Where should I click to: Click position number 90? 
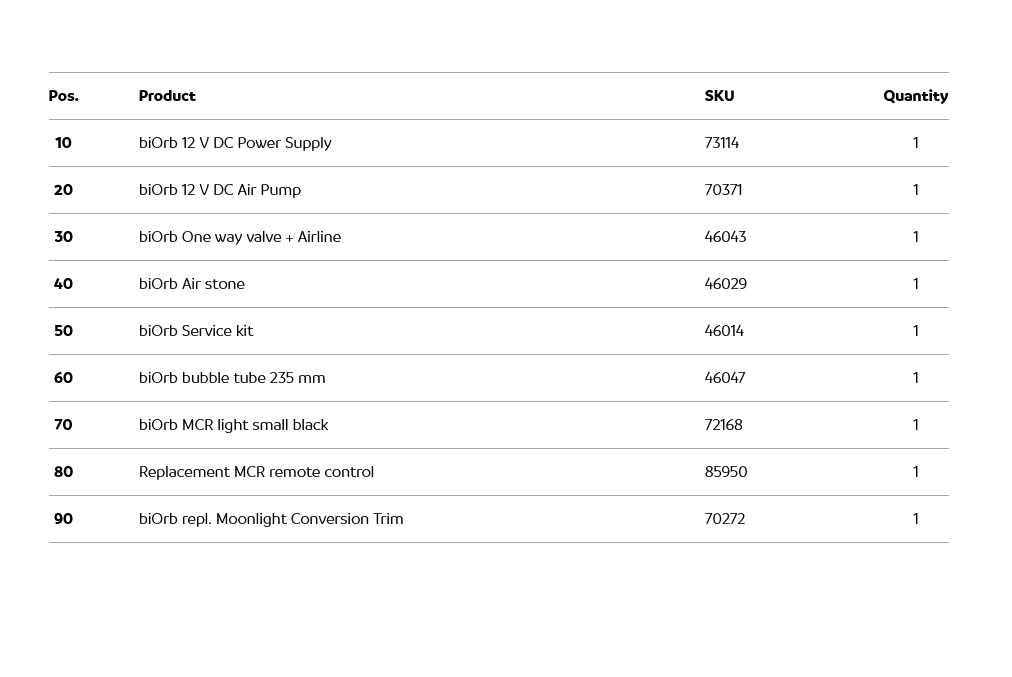click(x=63, y=519)
